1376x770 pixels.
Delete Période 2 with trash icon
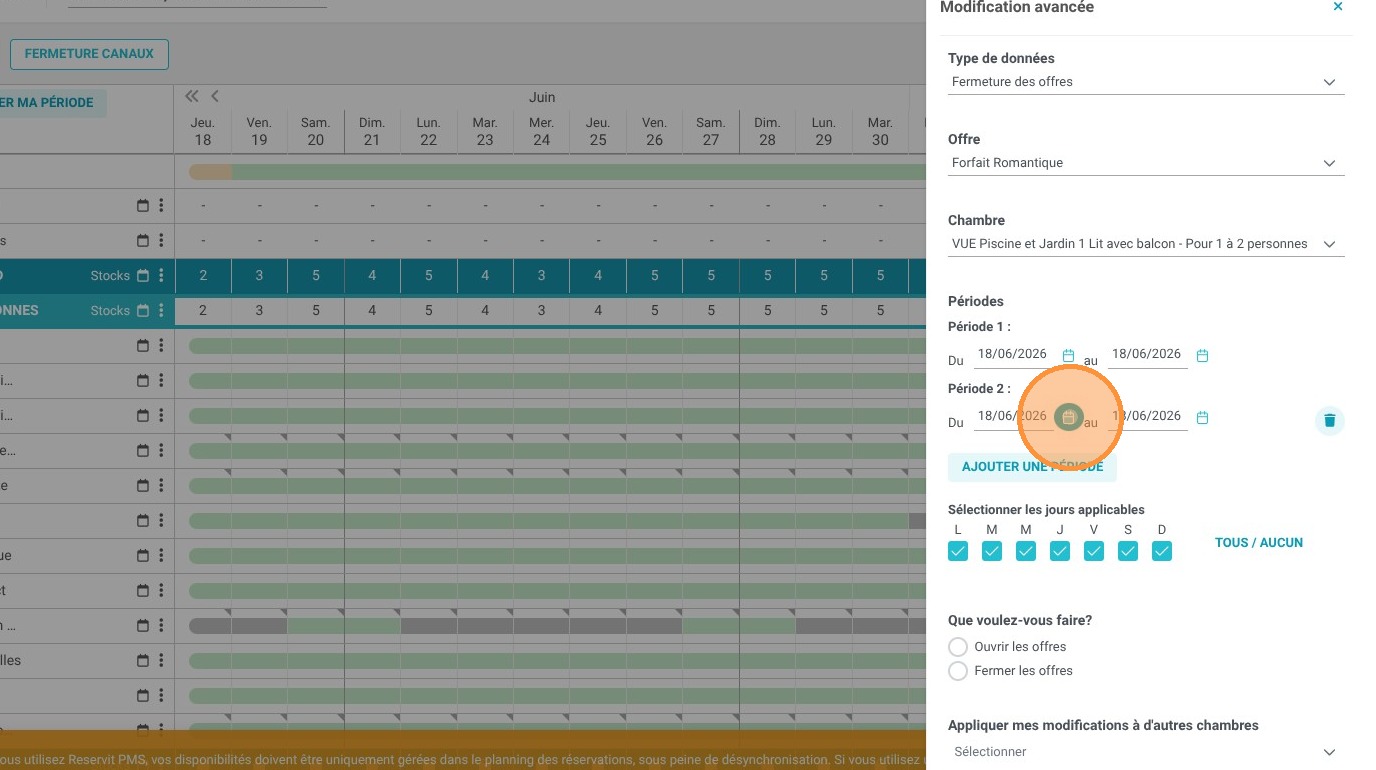tap(1329, 421)
